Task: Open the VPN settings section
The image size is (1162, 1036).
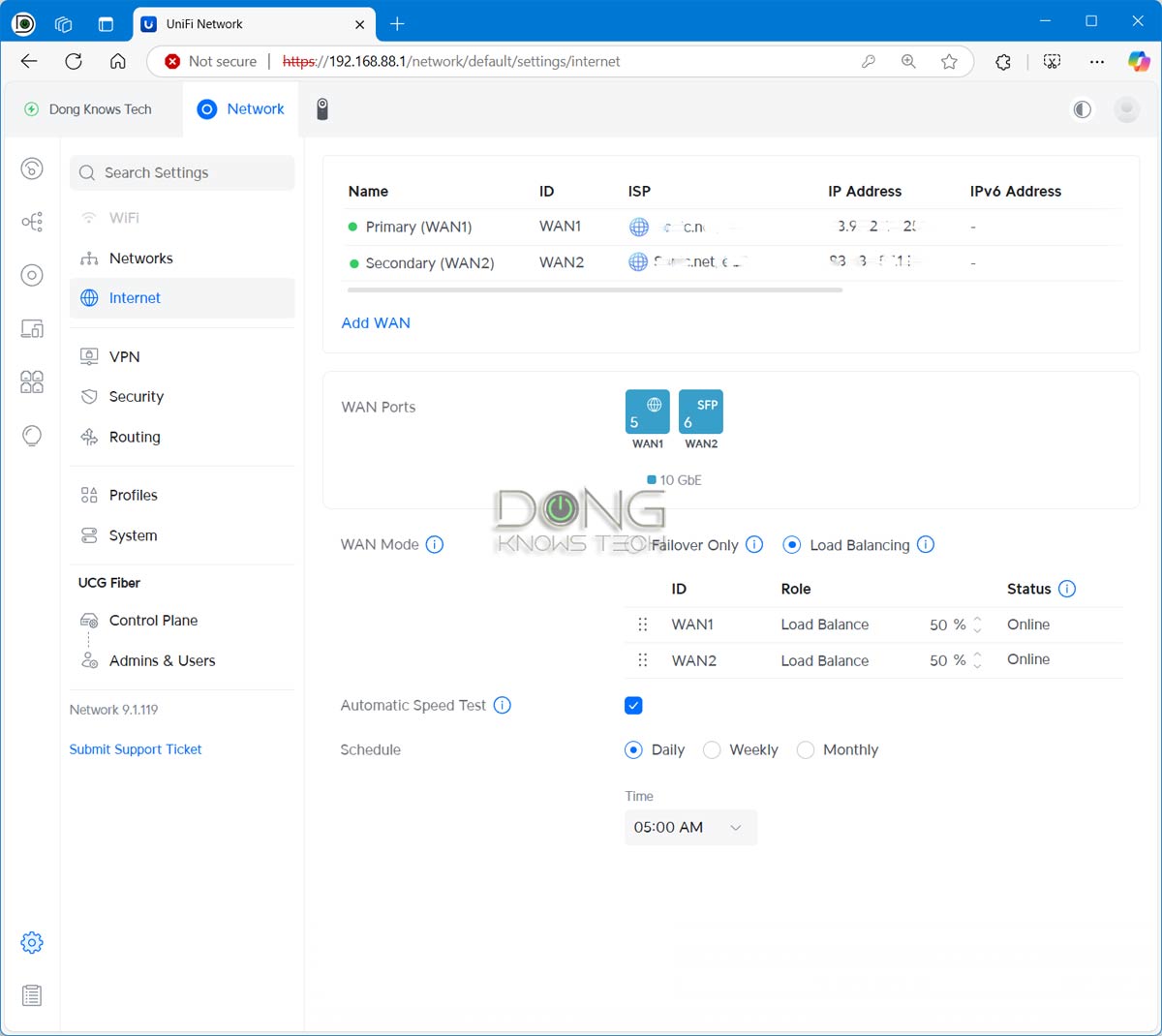Action: [124, 356]
